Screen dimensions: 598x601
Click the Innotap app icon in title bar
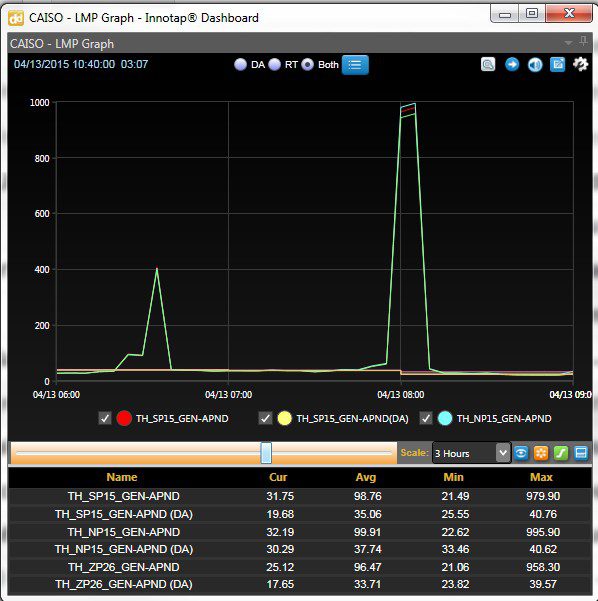[16, 18]
